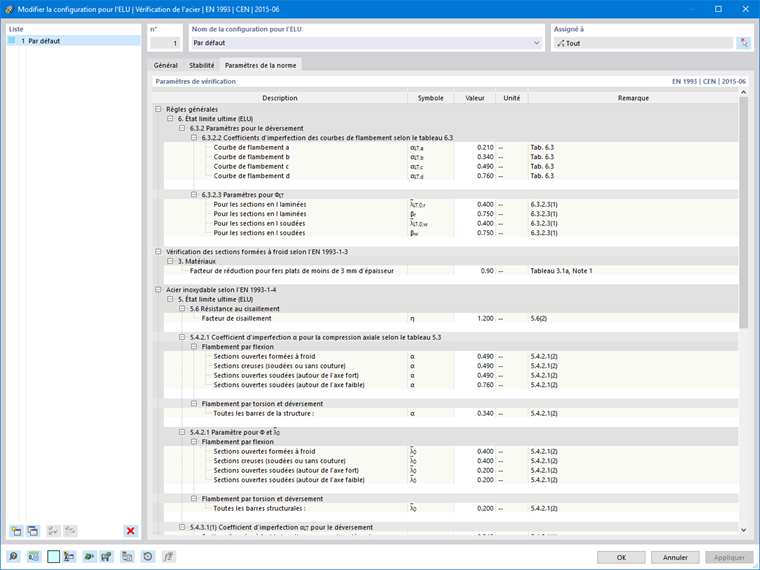Click the green import/load defaults icon

(89, 556)
